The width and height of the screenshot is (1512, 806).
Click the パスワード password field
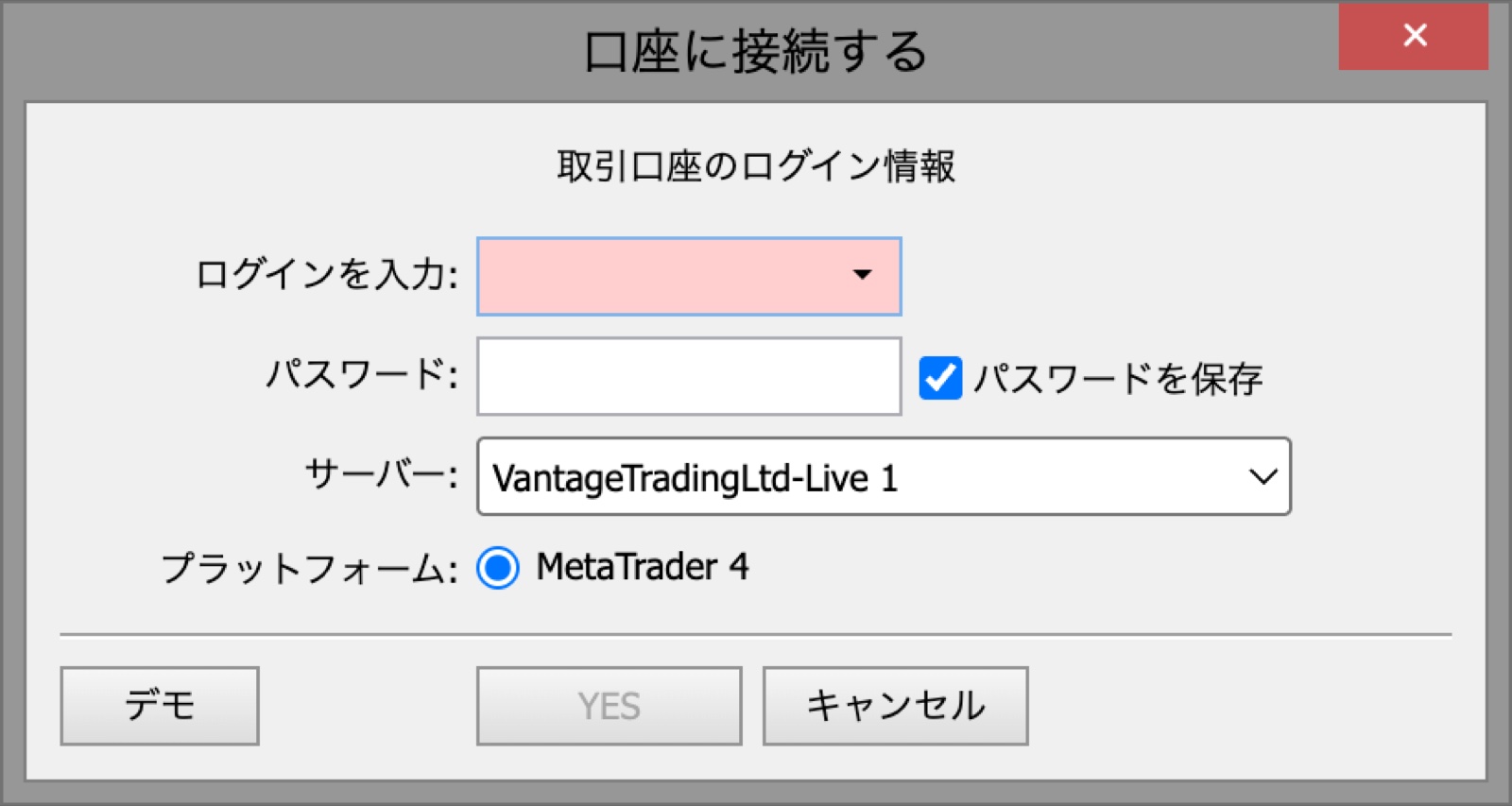(x=689, y=376)
